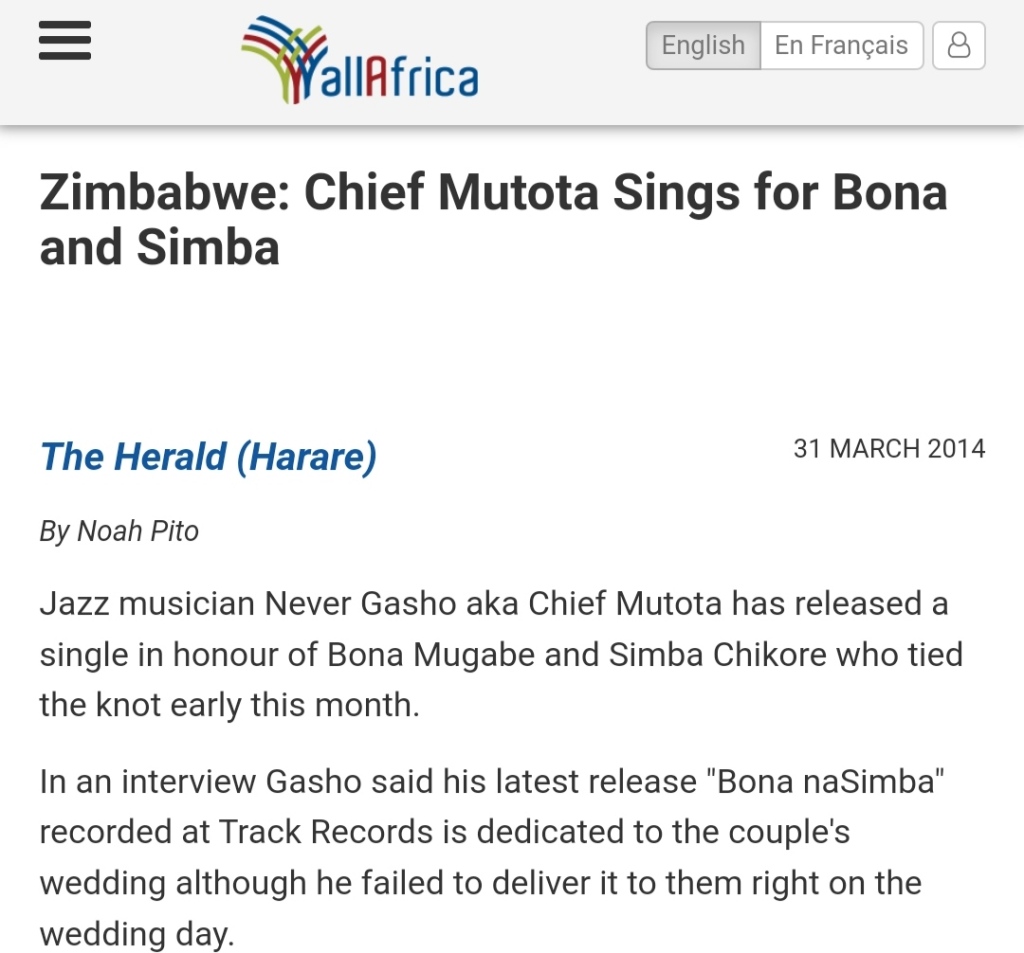Click "Jazz musician" at the article start

[146, 604]
